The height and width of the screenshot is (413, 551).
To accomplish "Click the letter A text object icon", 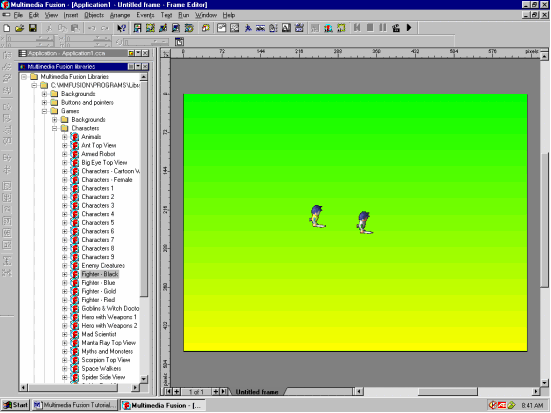I will (x=286, y=28).
